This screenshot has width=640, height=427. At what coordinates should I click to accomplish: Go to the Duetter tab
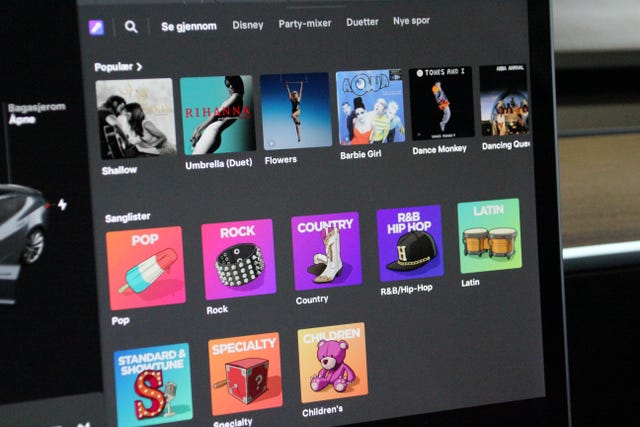tap(362, 22)
